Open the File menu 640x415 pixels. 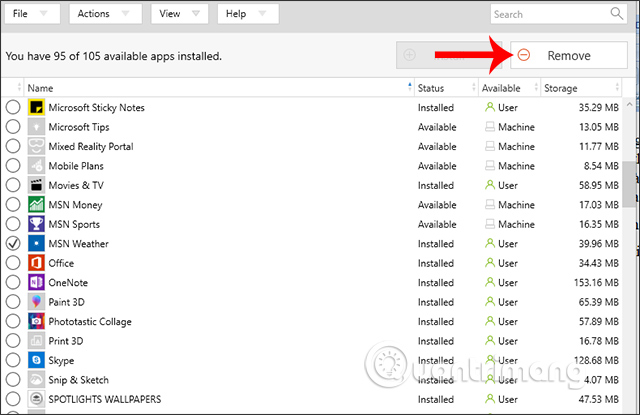tap(32, 14)
